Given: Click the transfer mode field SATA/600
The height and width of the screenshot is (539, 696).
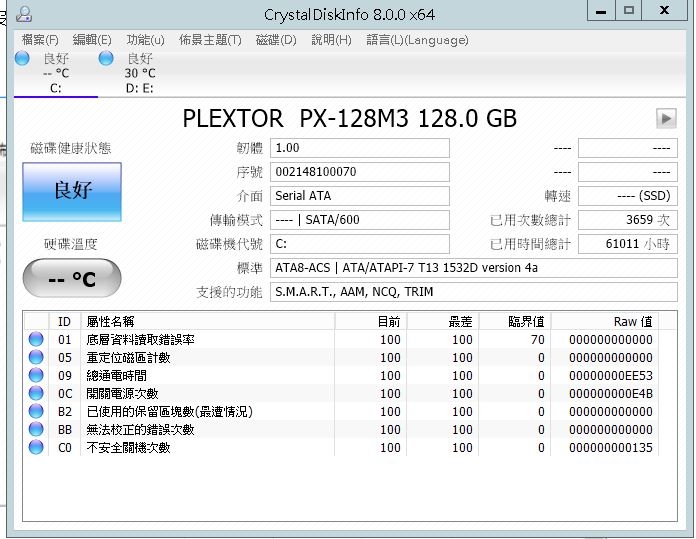Looking at the screenshot, I should [360, 220].
